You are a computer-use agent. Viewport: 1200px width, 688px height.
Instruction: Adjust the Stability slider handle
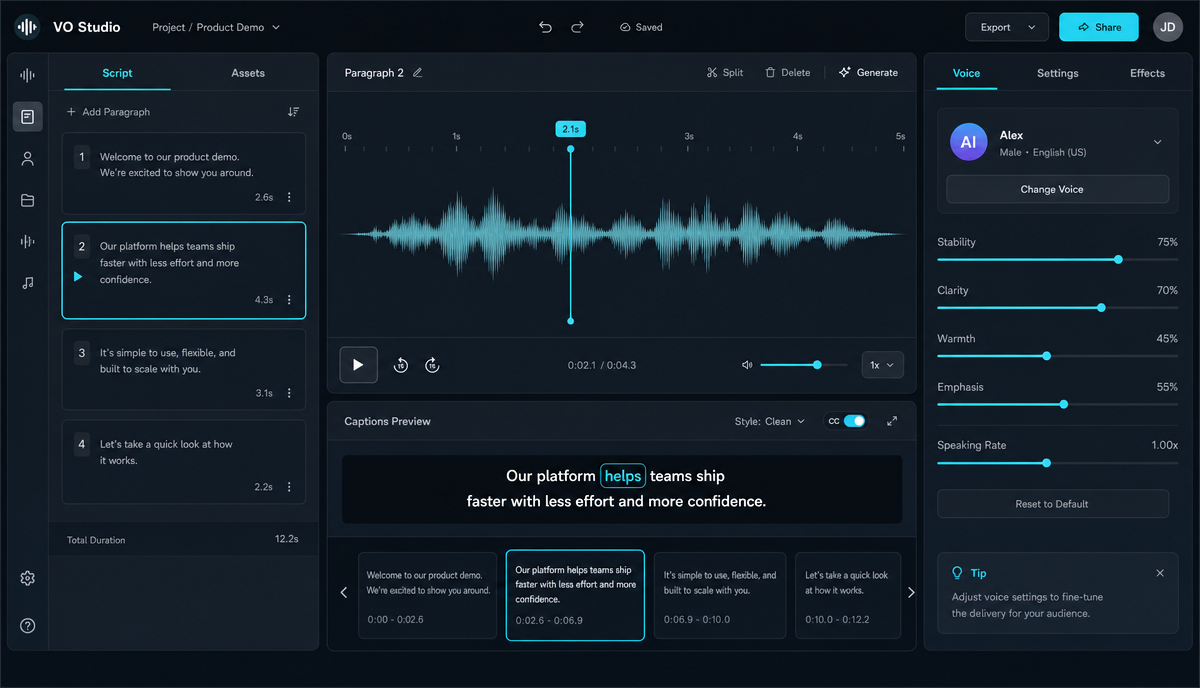pyautogui.click(x=1118, y=259)
